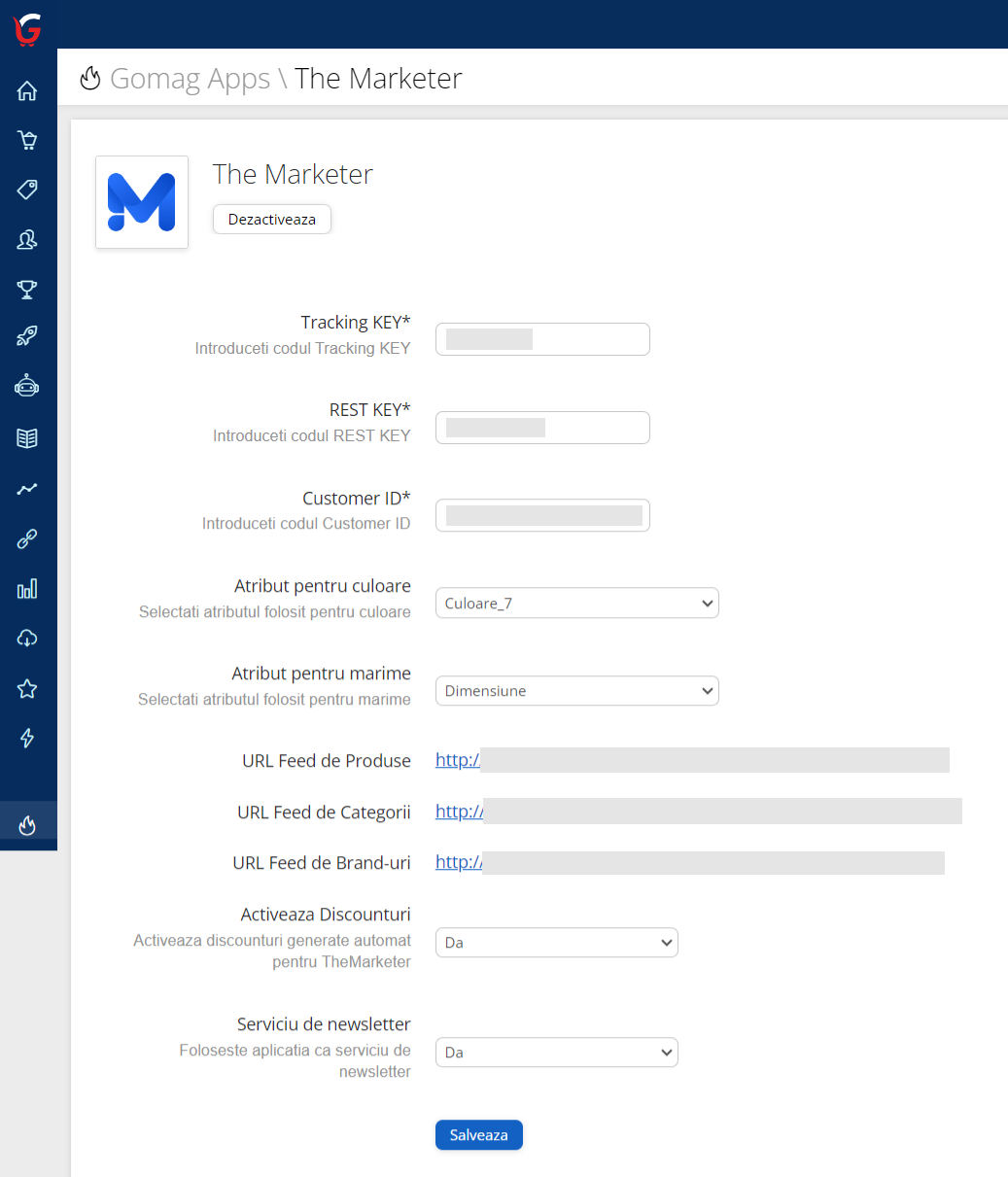
Task: Open the flame Gomag Apps sidebar icon
Action: (27, 825)
